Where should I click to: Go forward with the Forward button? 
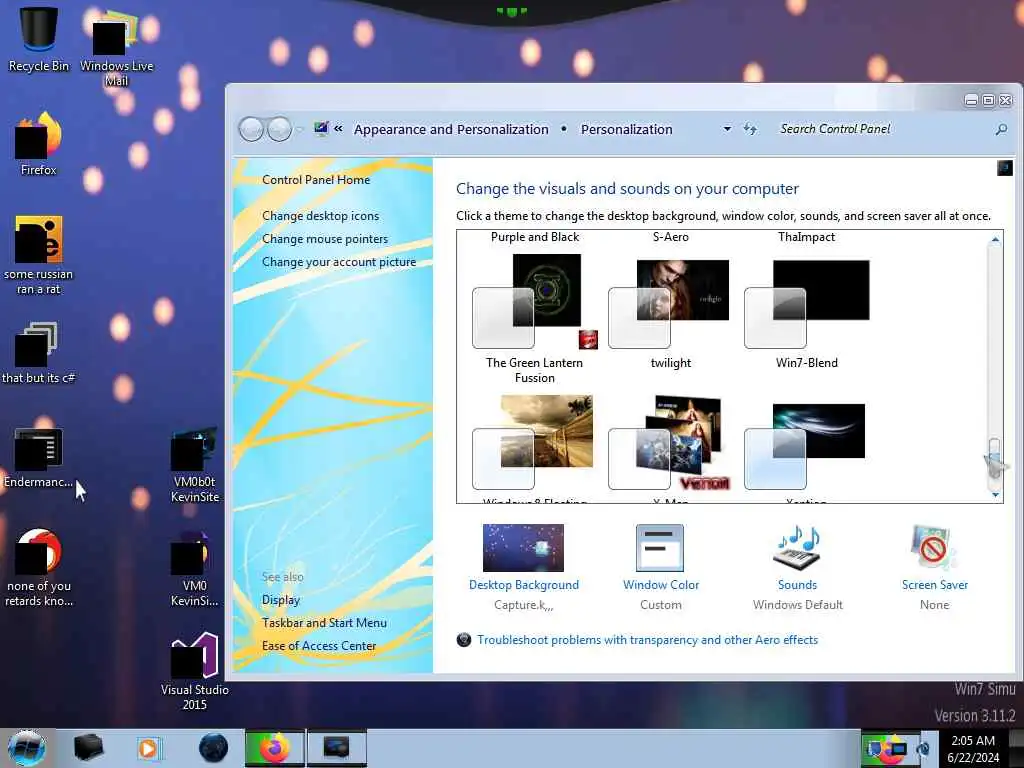(280, 129)
